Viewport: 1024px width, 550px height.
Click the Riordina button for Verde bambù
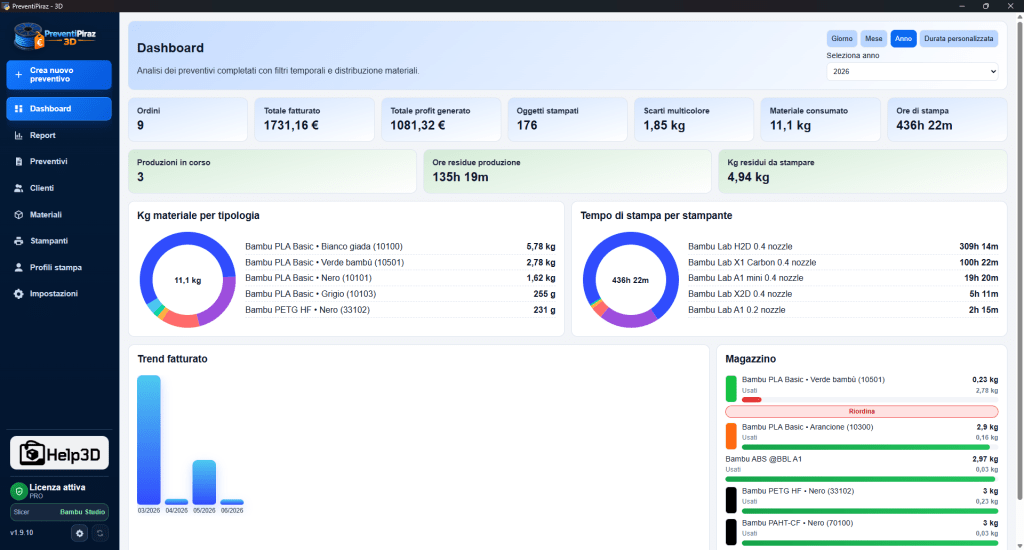coord(861,412)
